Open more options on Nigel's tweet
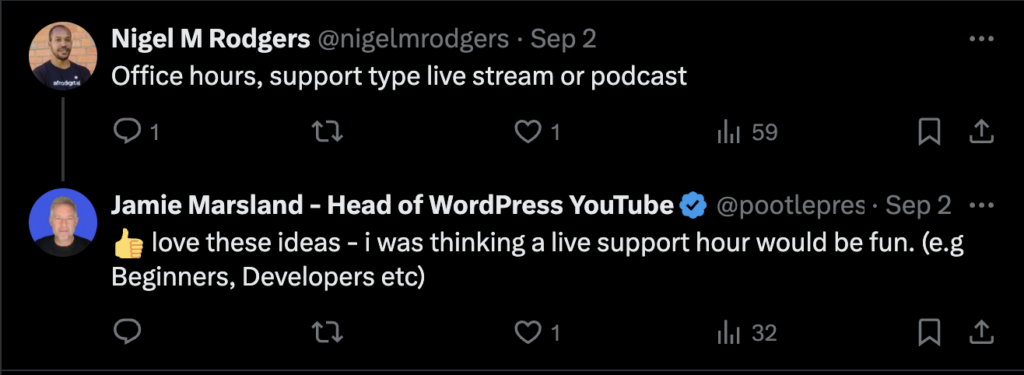The height and width of the screenshot is (375, 1024). [981, 39]
